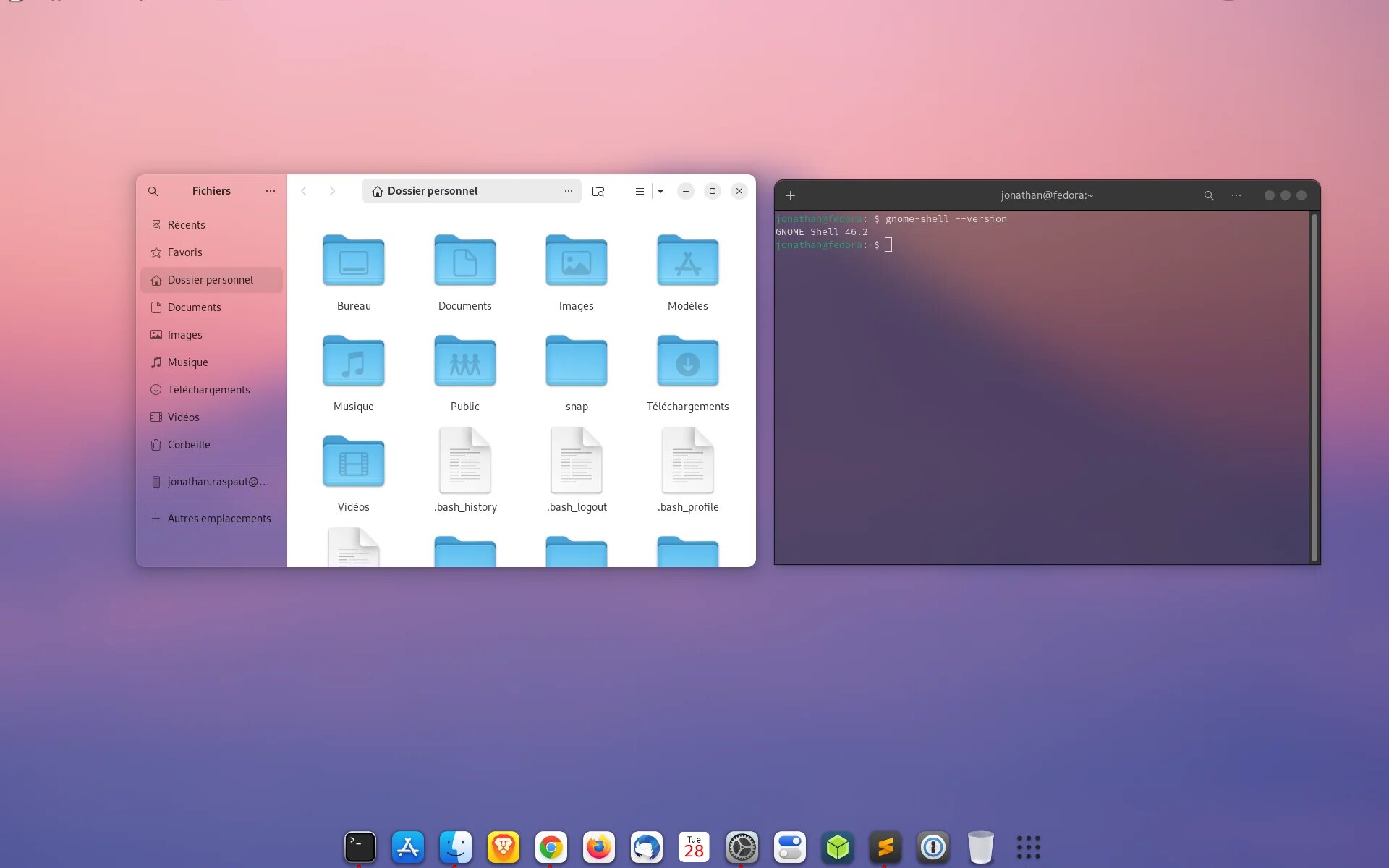Open the Fichiers sidebar three-dot menu
1389x868 pixels.
[x=271, y=191]
